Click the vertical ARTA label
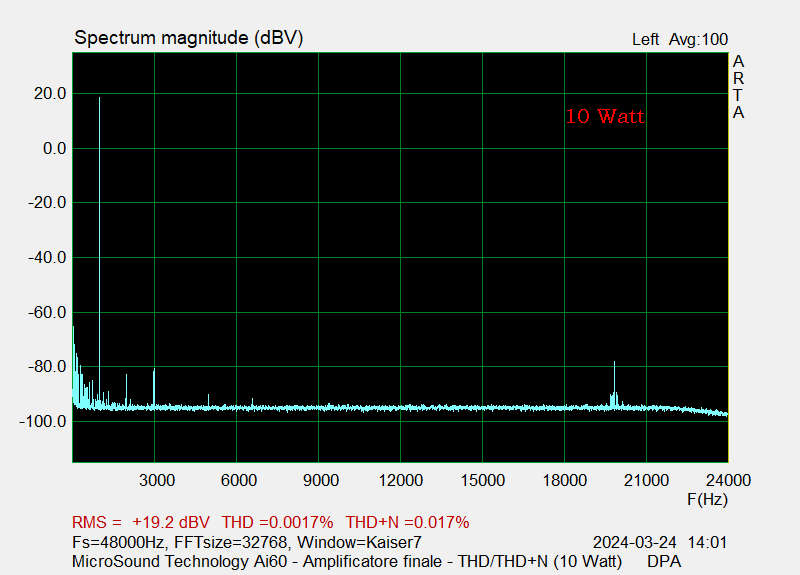 [738, 87]
